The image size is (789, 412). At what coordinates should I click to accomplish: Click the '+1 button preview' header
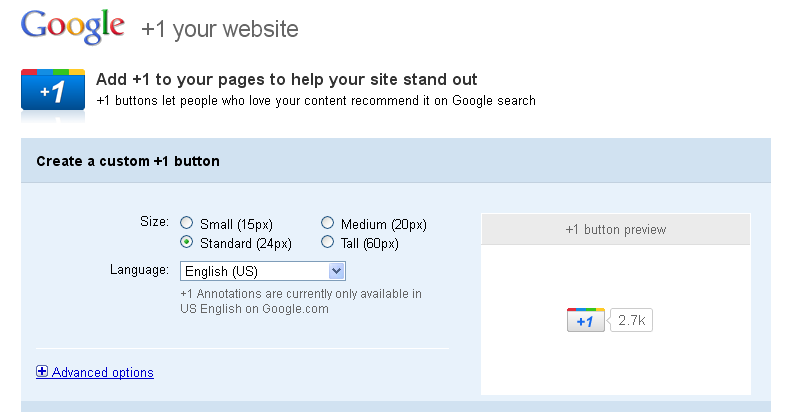click(x=615, y=229)
